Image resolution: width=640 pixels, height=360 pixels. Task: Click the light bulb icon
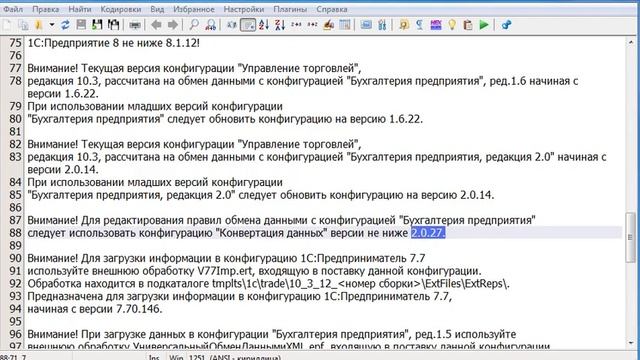(452, 25)
